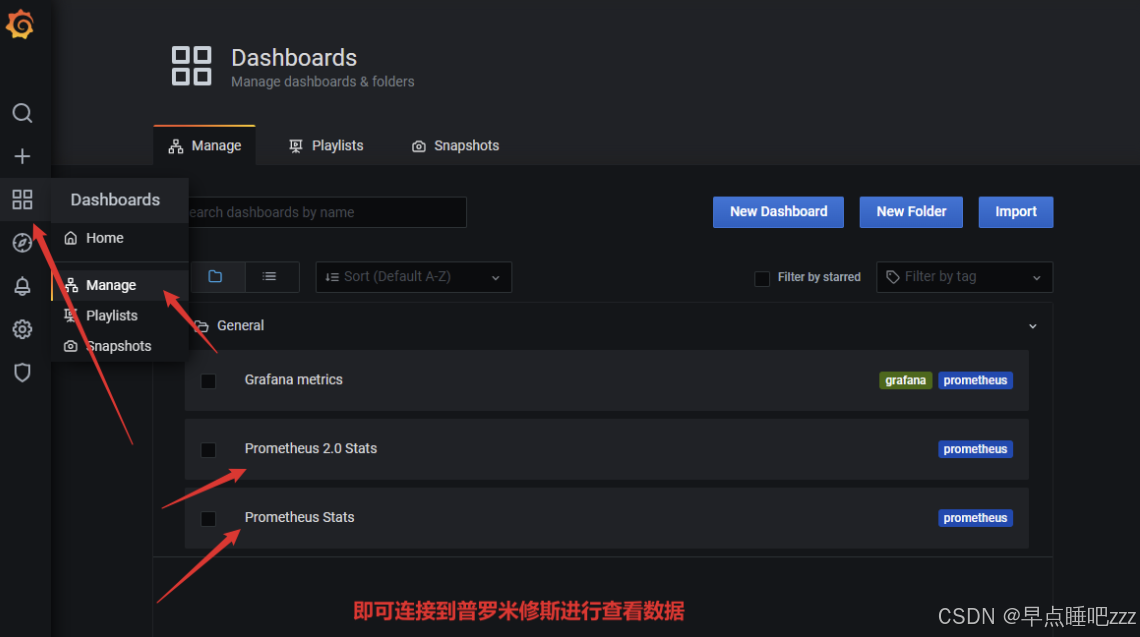Click the General folder icon

click(201, 326)
